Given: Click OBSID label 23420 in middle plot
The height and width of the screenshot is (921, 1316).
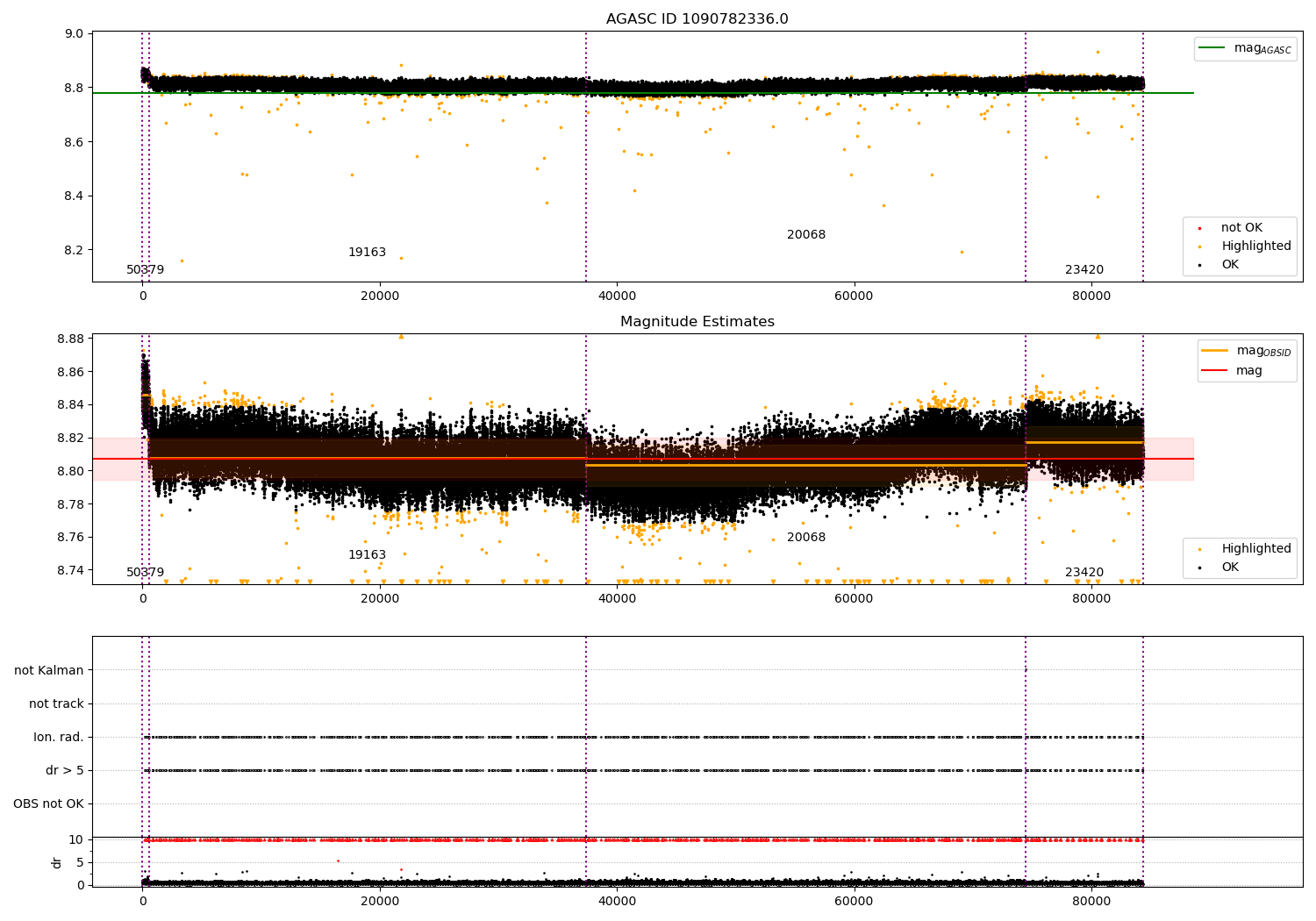Looking at the screenshot, I should coord(1084,573).
